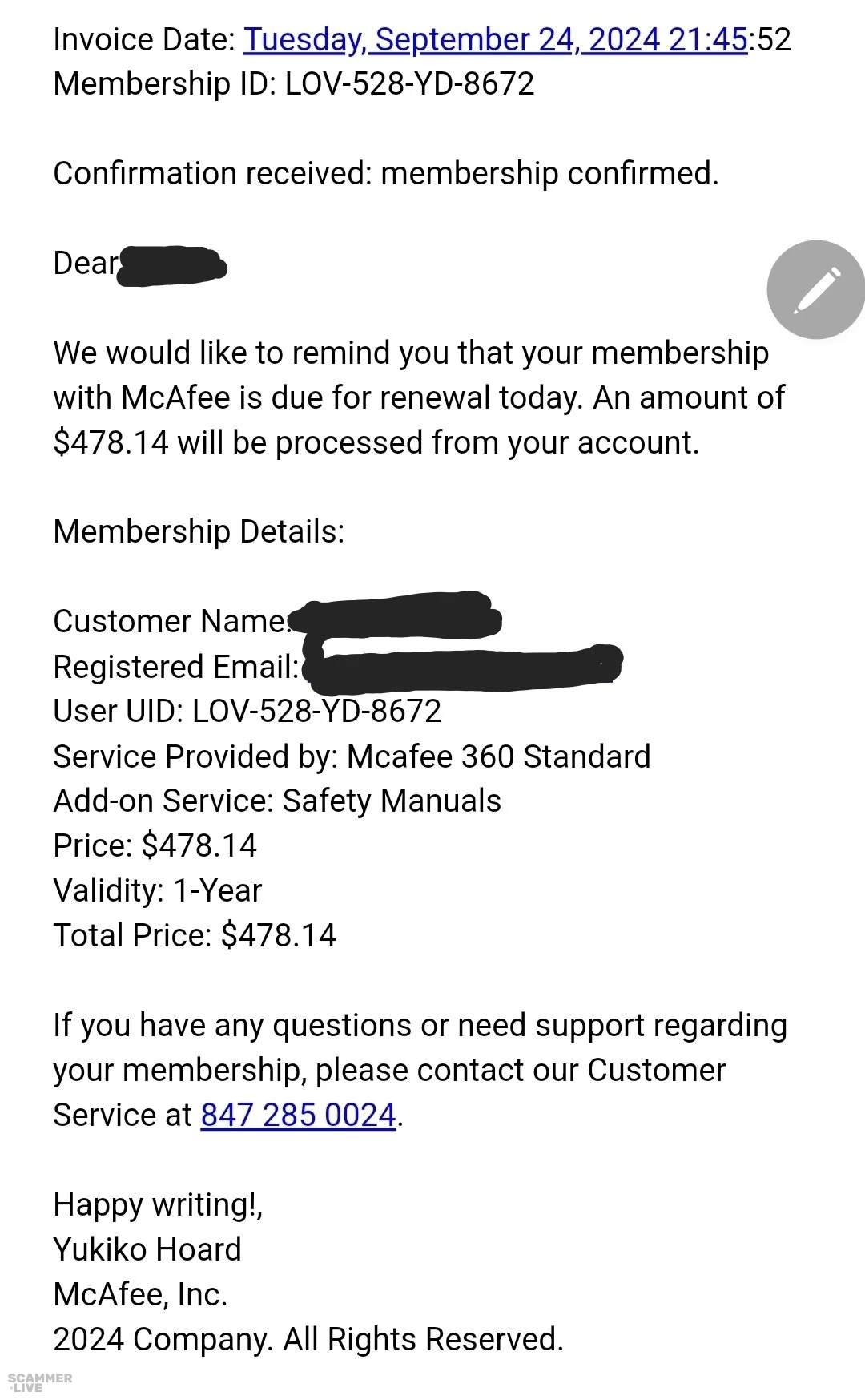Open the Tuesday, September 24, 2024 date link
This screenshot has height=1400, width=865.
click(495, 40)
